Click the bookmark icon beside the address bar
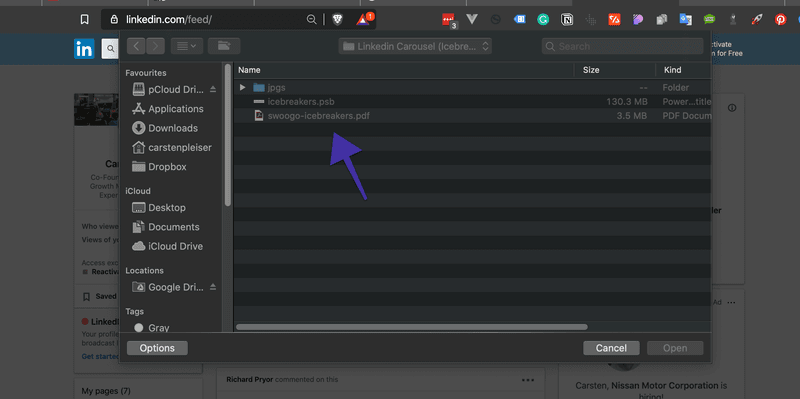 [85, 19]
